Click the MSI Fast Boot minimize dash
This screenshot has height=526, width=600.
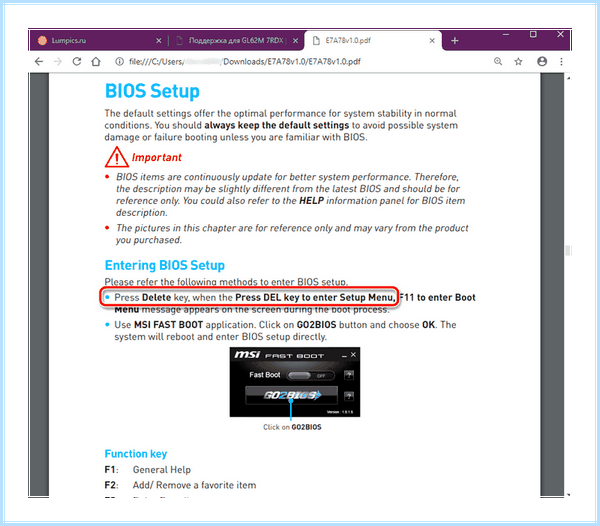[344, 356]
